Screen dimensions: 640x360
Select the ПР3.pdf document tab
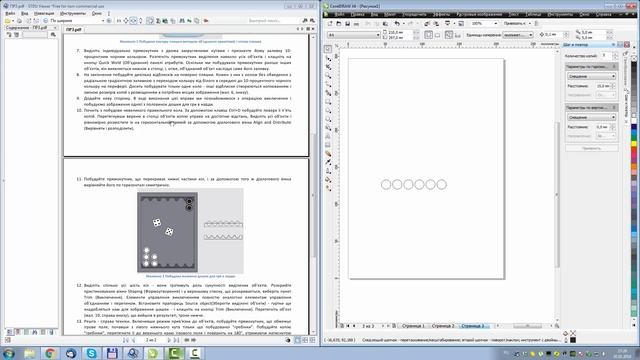(74, 29)
